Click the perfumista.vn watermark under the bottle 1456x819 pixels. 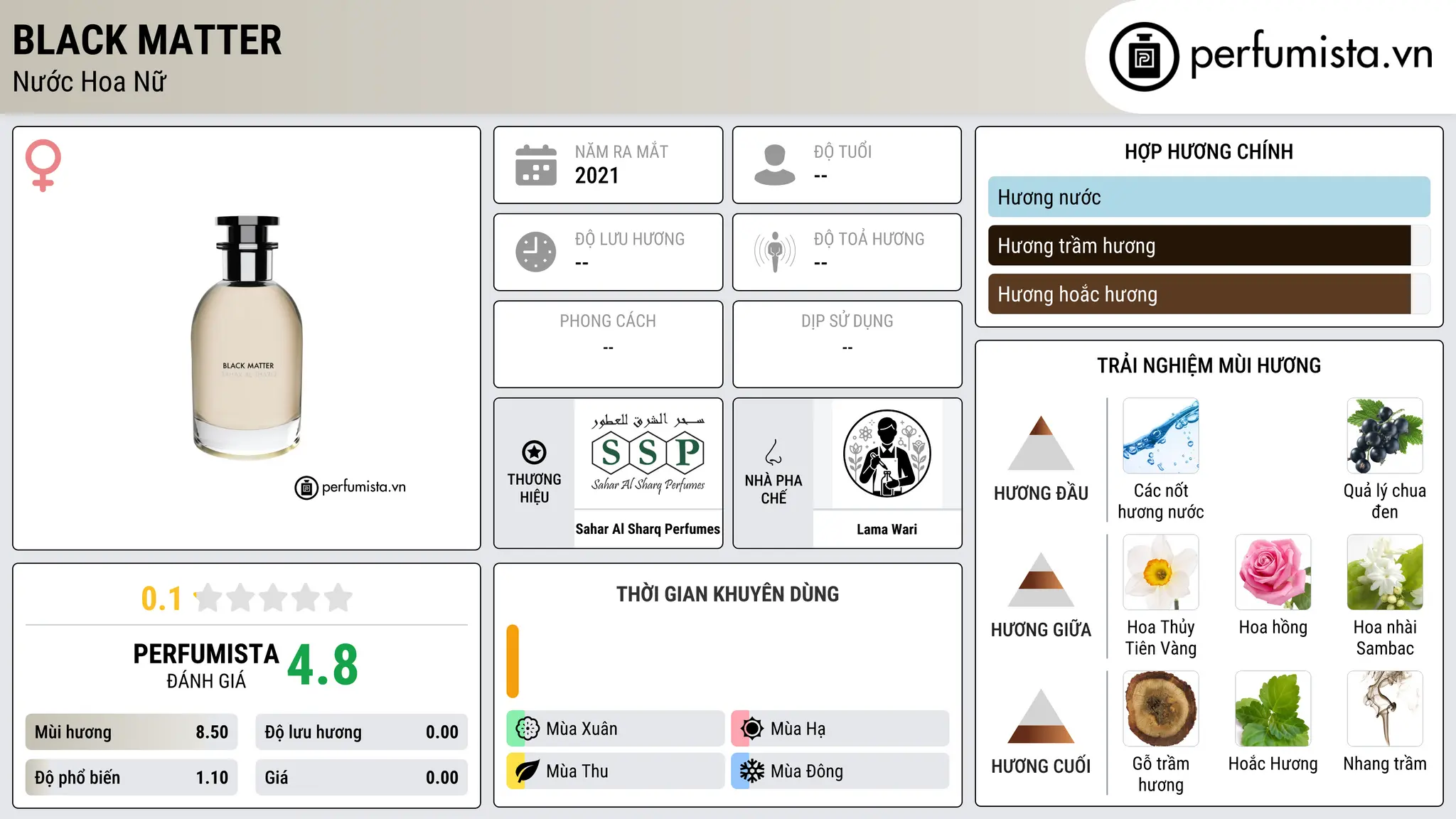tap(350, 488)
